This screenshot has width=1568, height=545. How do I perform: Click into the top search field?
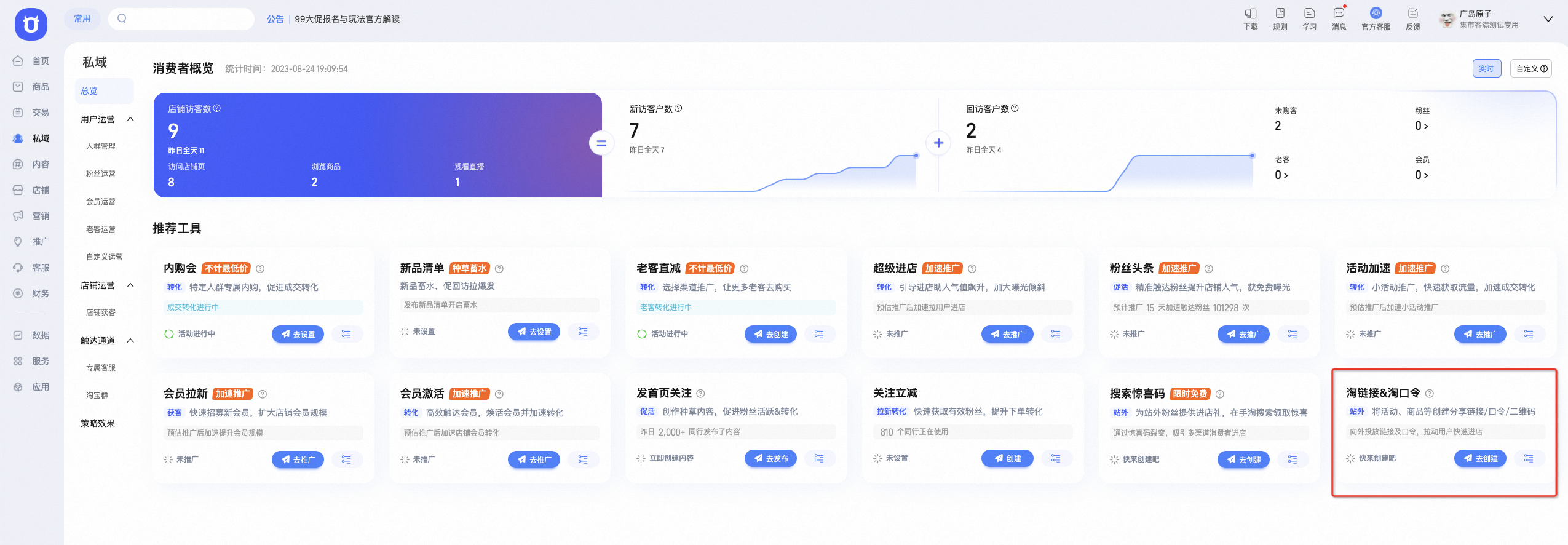tap(181, 18)
